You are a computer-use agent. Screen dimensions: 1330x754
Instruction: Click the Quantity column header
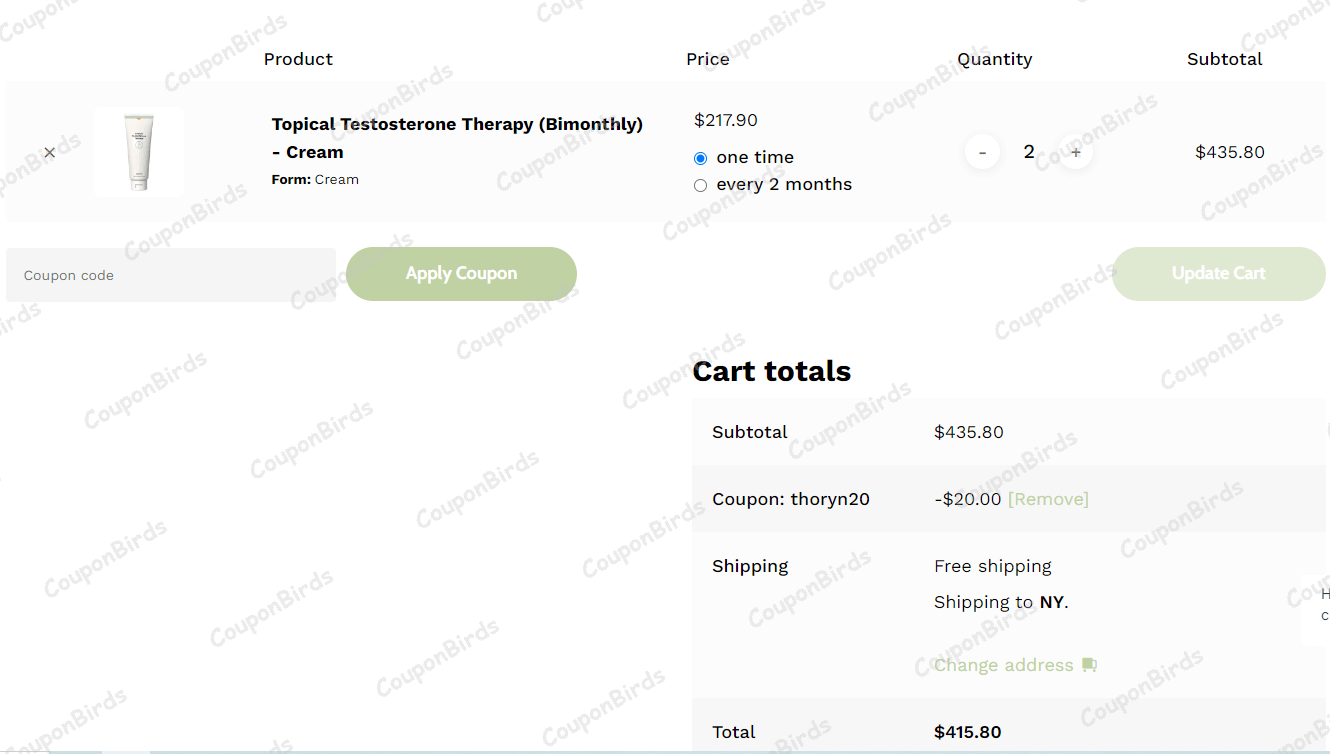[x=994, y=59]
